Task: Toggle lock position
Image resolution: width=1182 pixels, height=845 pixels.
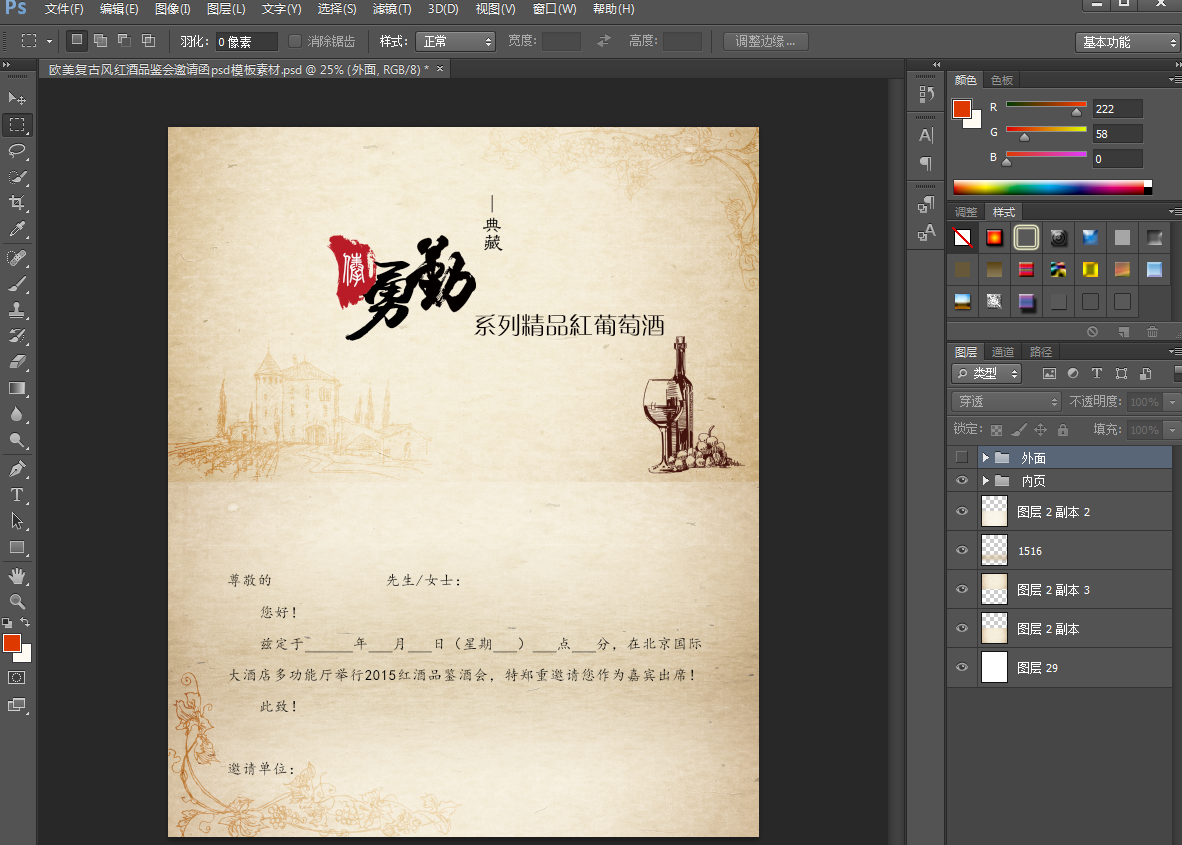Action: pyautogui.click(x=1040, y=430)
